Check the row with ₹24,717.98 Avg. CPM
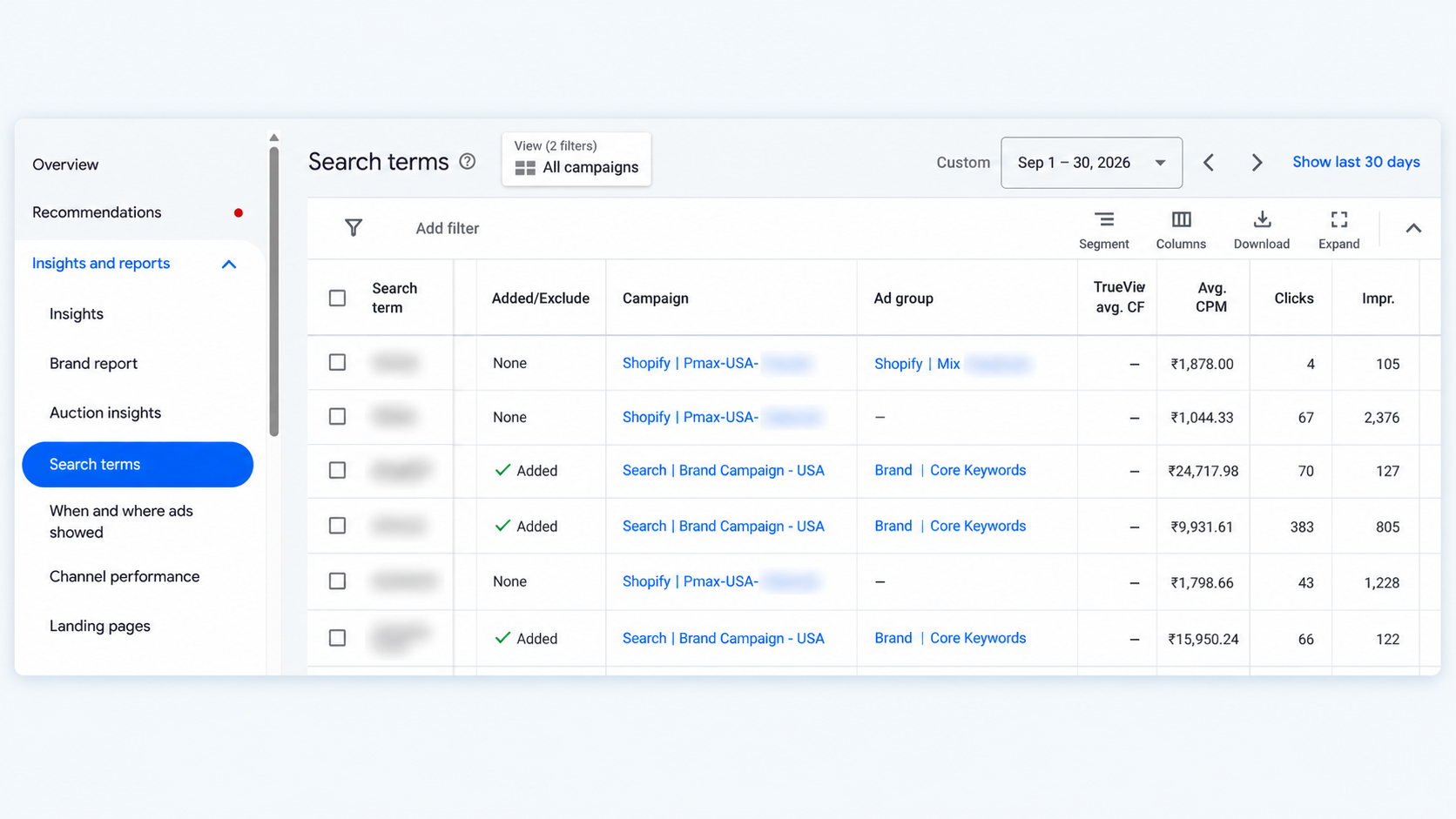This screenshot has height=819, width=1456. click(x=337, y=470)
